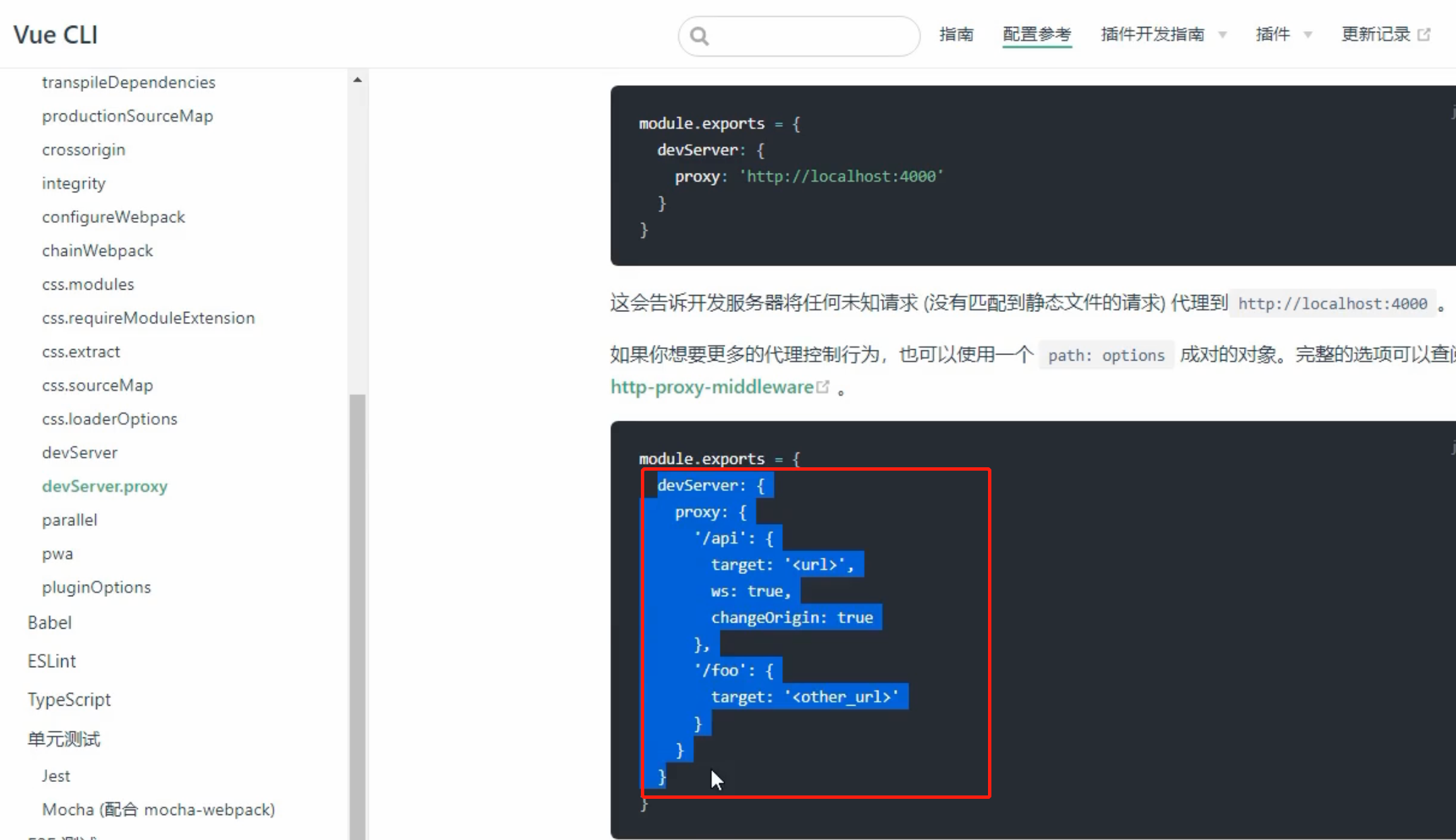Open the 指南 nav item
The height and width of the screenshot is (840, 1456).
[956, 34]
